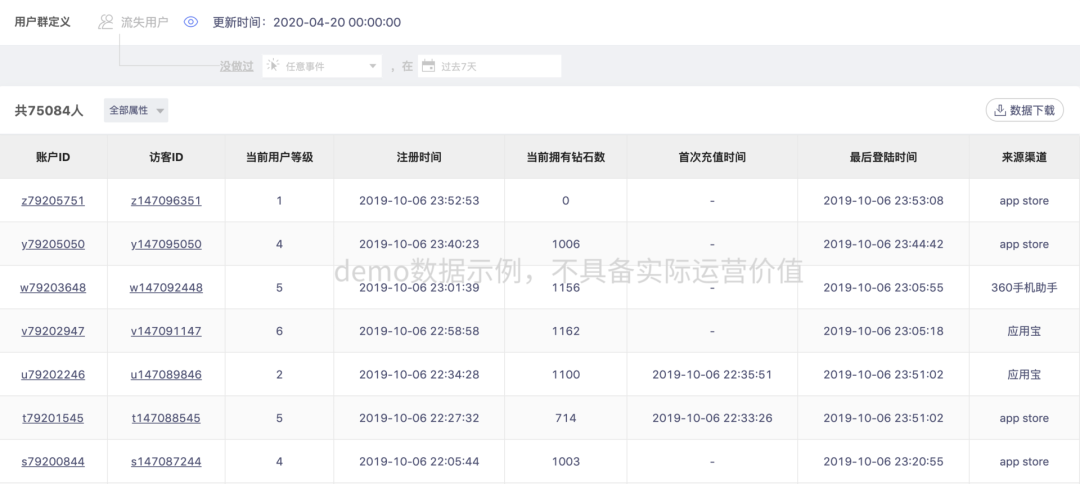Open account ID s79200844
Screen dimensions: 1080x484
click(x=53, y=461)
